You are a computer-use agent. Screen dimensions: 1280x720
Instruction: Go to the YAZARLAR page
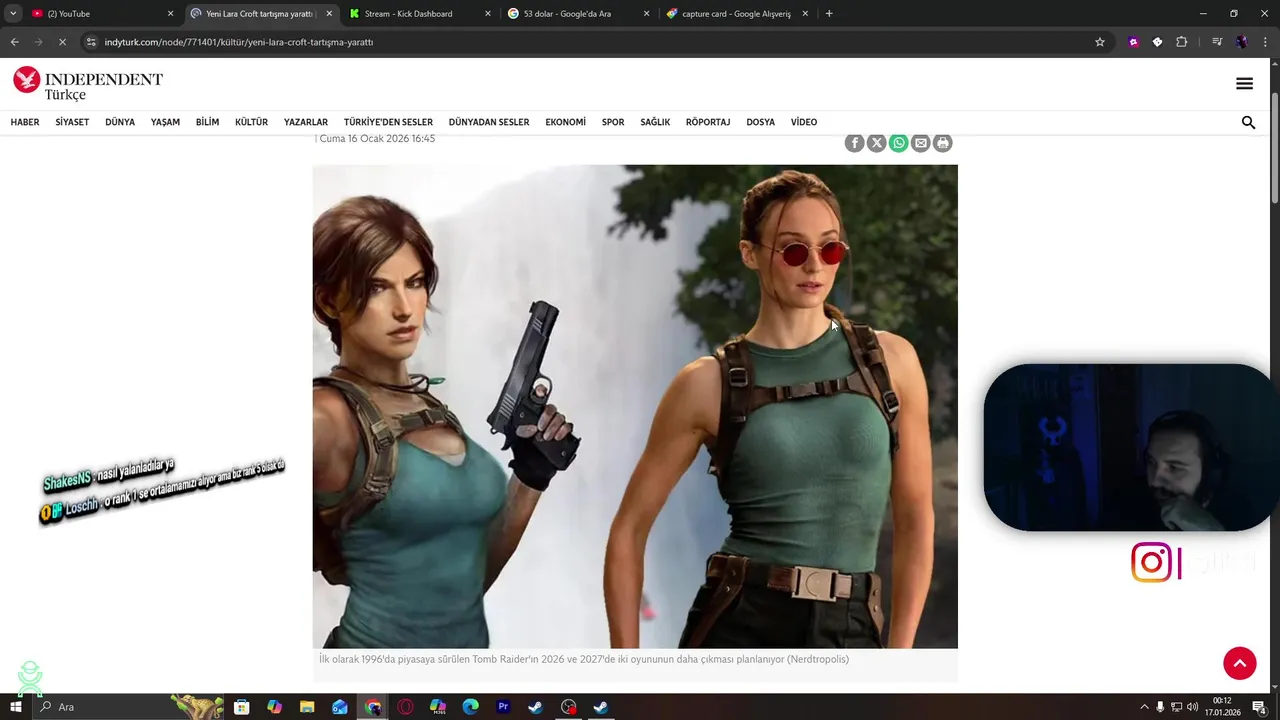coord(306,122)
